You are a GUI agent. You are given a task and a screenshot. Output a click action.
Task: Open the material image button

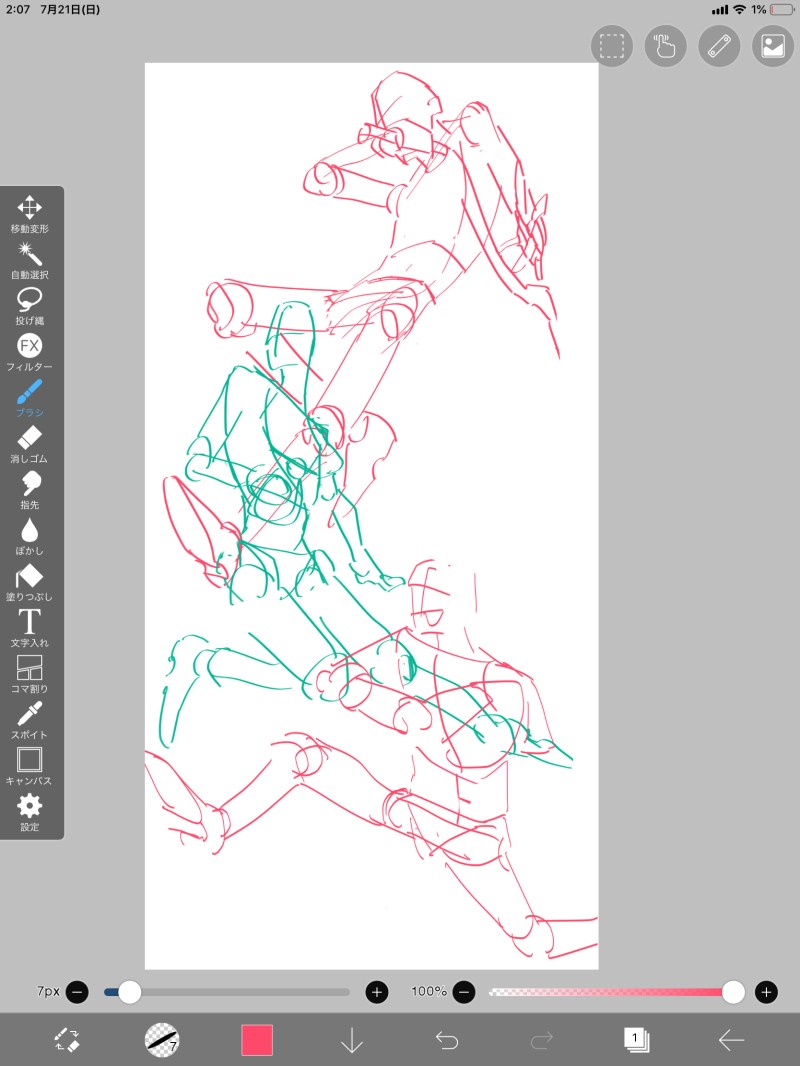773,46
